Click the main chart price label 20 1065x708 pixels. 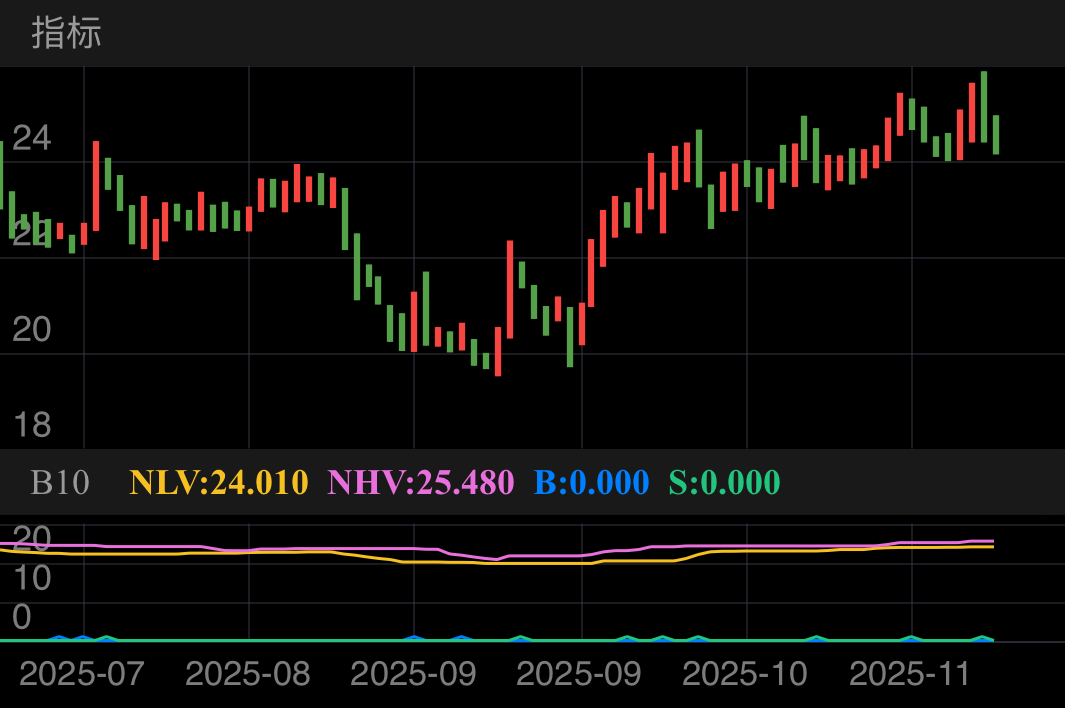pyautogui.click(x=31, y=329)
